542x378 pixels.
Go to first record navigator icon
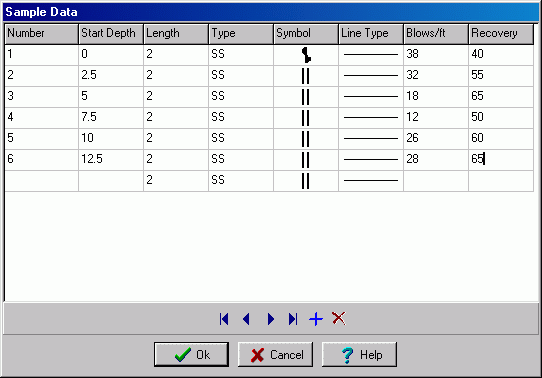point(224,319)
